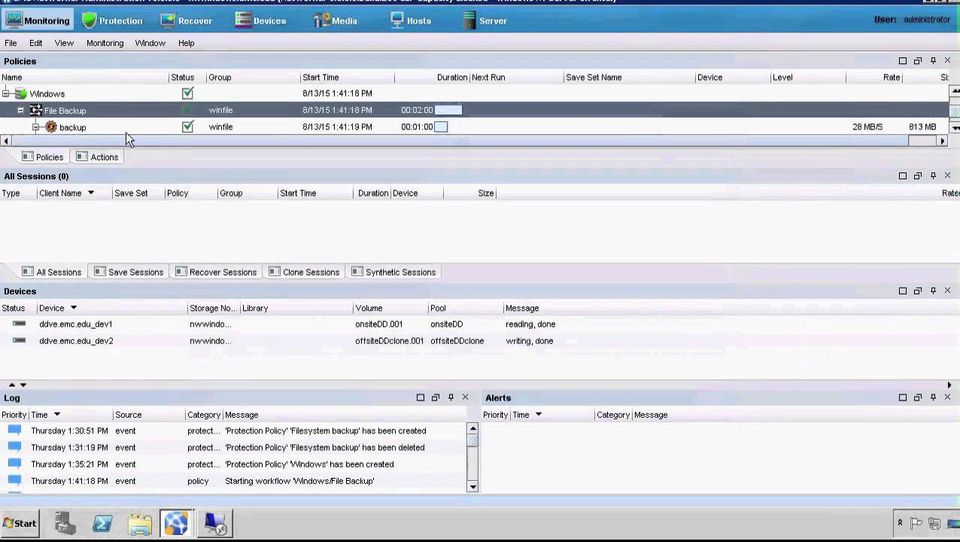Screen dimensions: 960x542
Task: Select the backup action icon
Action: tap(51, 127)
